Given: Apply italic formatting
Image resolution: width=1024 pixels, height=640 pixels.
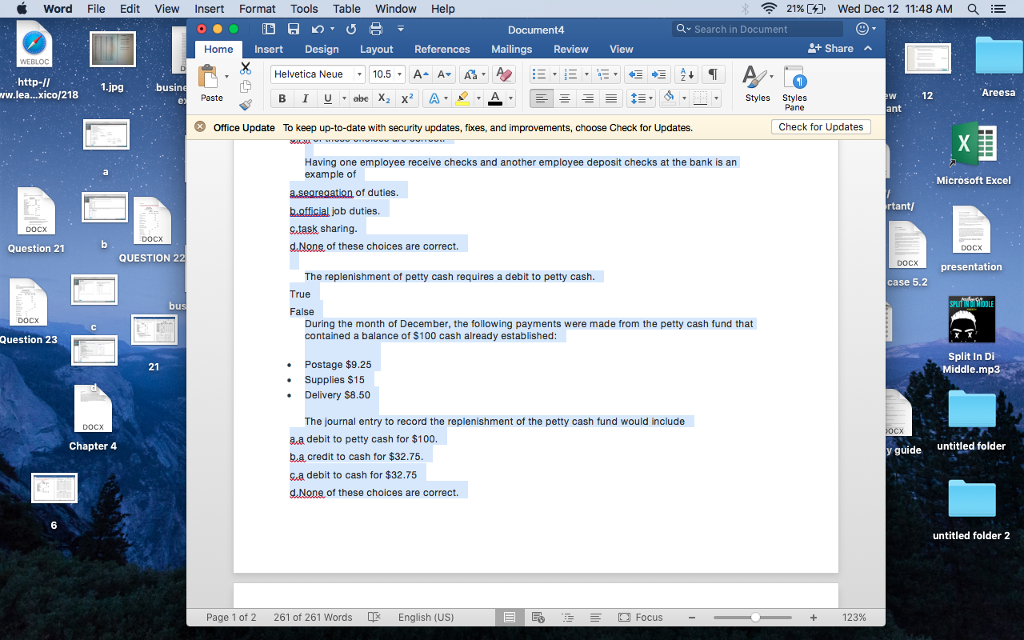Looking at the screenshot, I should tap(305, 98).
